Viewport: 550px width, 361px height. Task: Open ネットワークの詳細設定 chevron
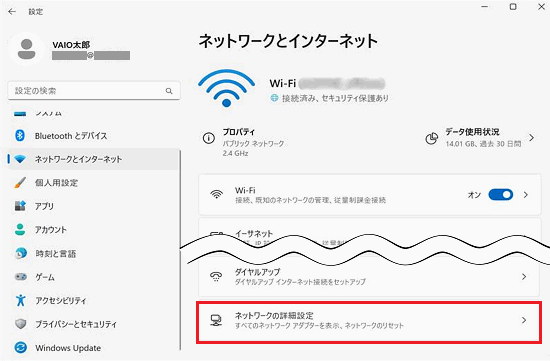(524, 320)
